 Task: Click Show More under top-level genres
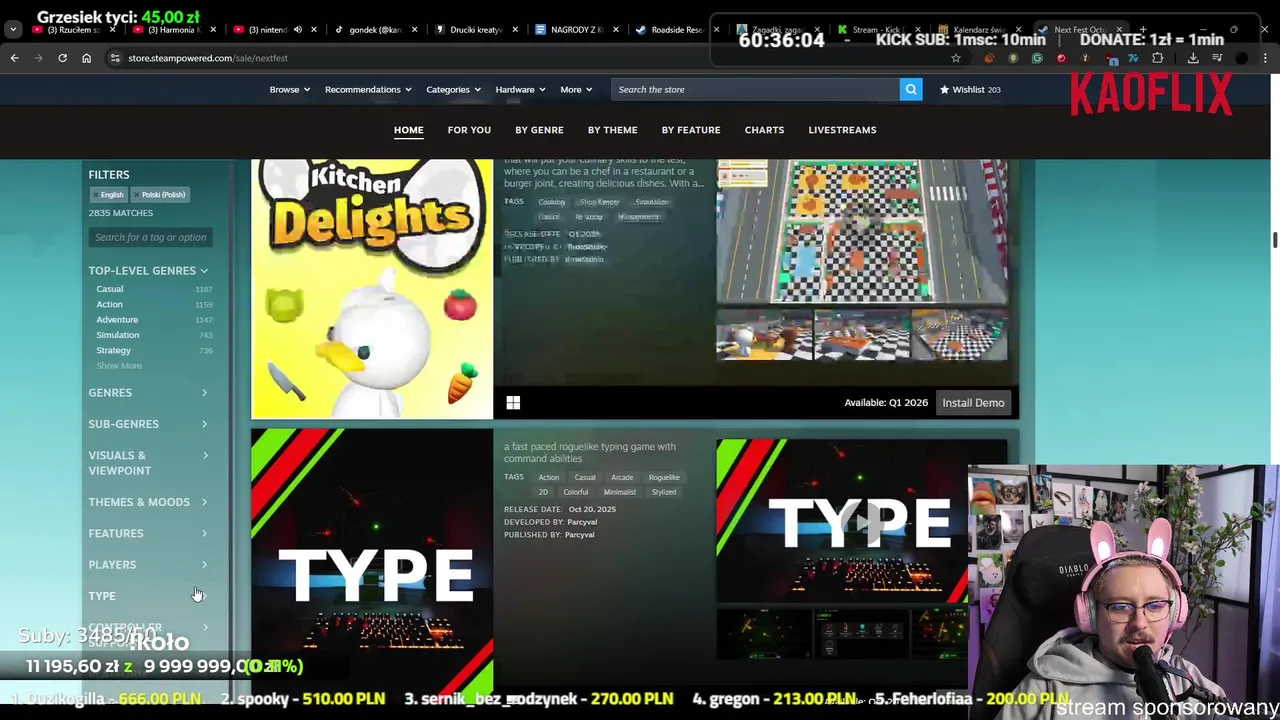point(119,366)
